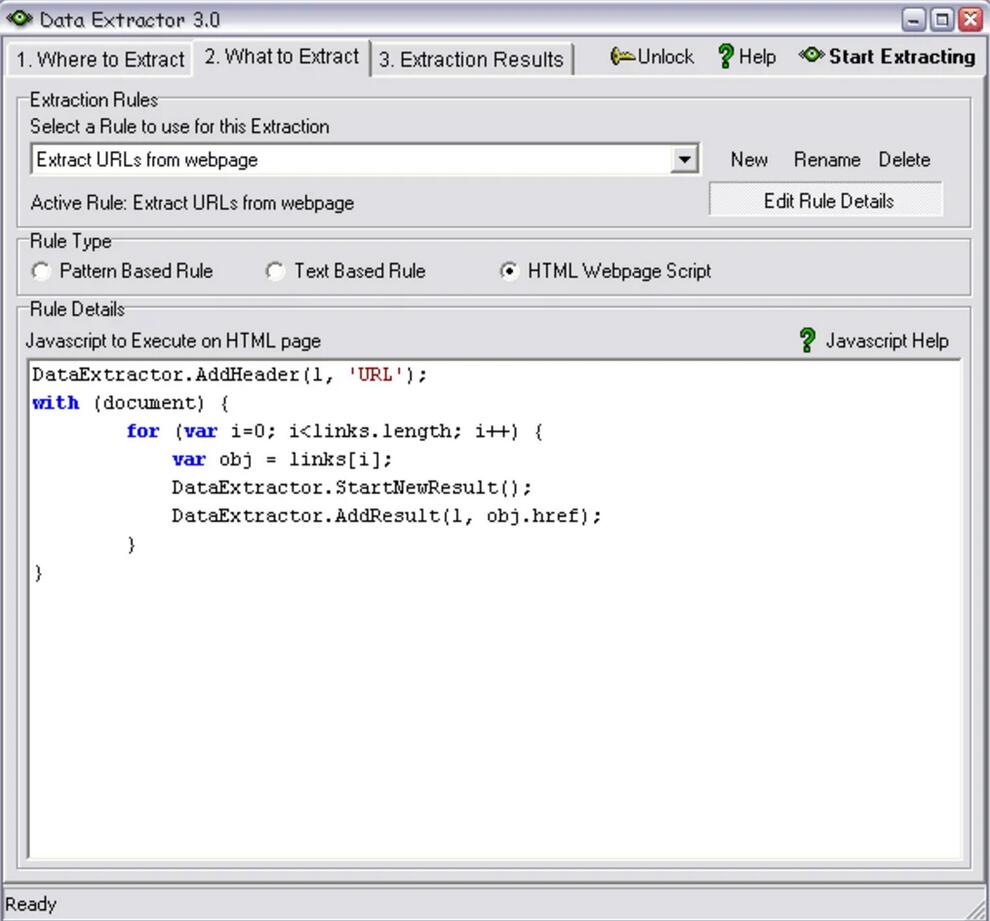Select the Pattern Based Rule radio button
The image size is (990, 921).
42,271
